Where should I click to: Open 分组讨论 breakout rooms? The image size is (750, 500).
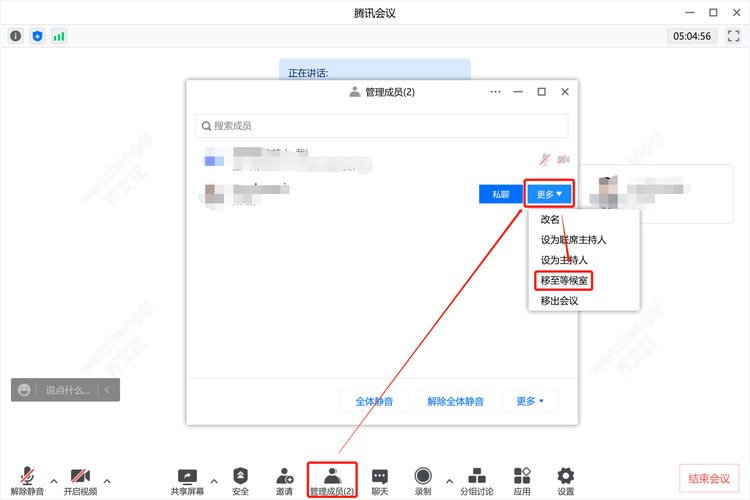(x=477, y=480)
